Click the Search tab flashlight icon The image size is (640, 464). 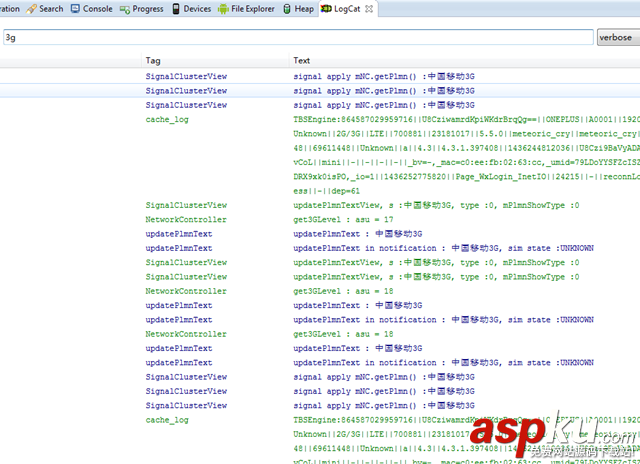(33, 9)
